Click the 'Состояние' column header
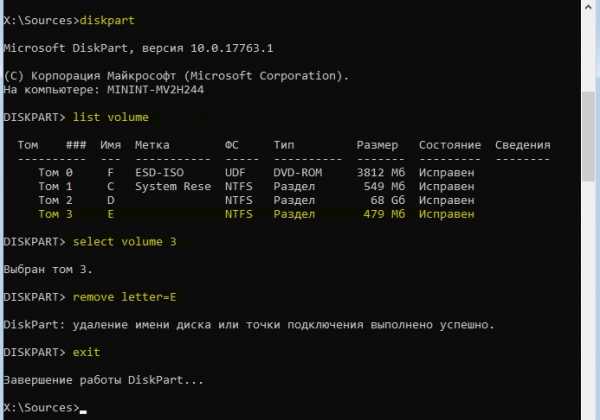The image size is (600, 420). pyautogui.click(x=450, y=145)
